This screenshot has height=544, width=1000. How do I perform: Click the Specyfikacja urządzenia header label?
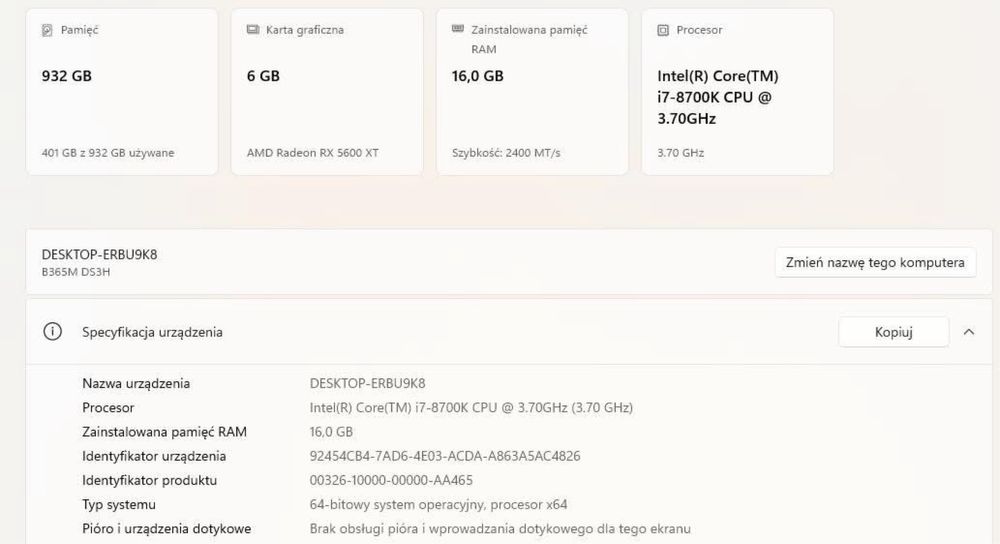[152, 332]
